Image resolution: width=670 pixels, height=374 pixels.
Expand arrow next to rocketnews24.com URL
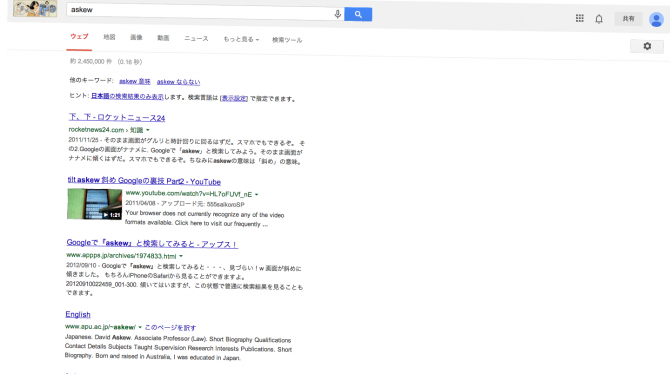[148, 130]
